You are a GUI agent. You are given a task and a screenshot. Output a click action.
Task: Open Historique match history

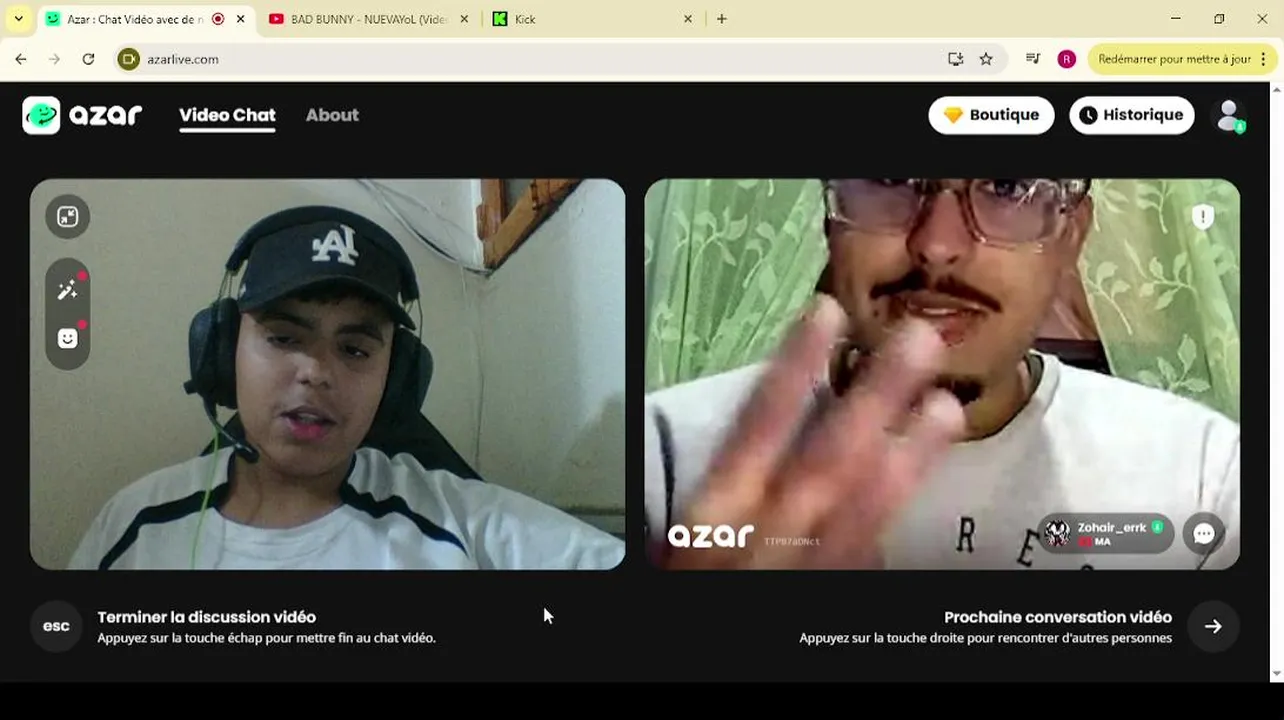click(1132, 115)
